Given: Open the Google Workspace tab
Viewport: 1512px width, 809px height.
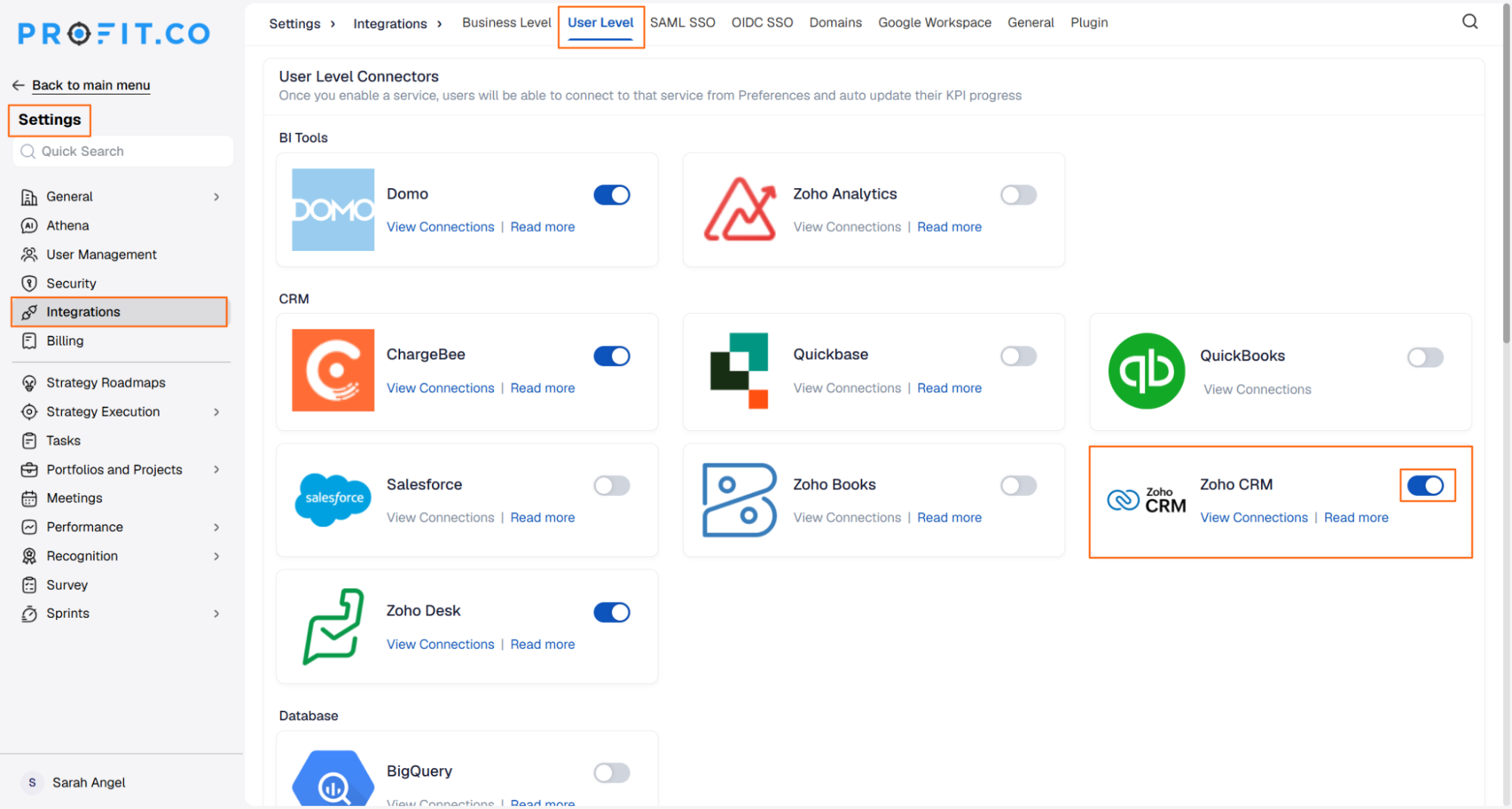Looking at the screenshot, I should point(934,23).
